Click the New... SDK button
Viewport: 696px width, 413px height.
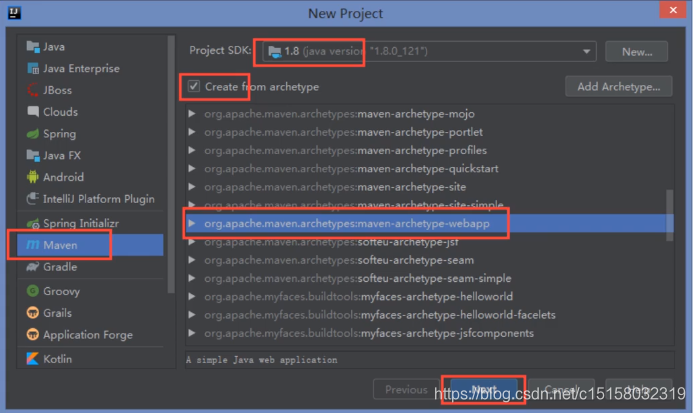coord(637,52)
